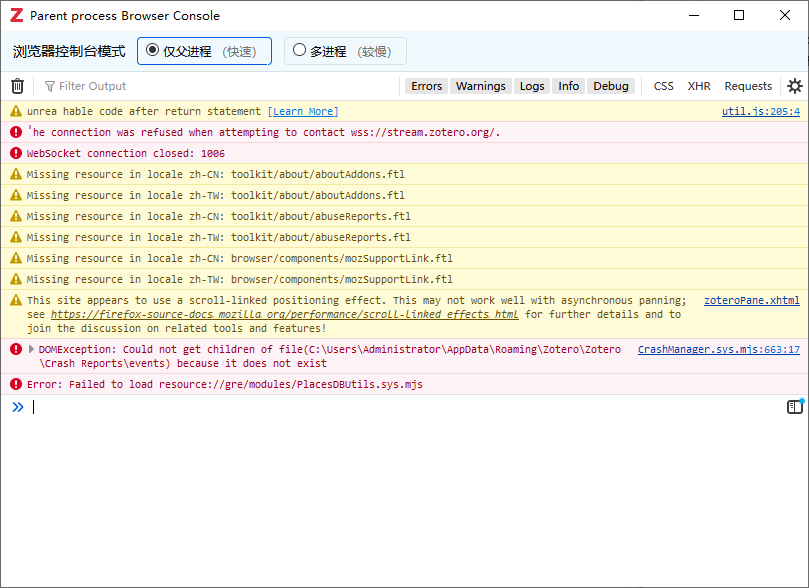The image size is (809, 588).
Task: Select zh-CN mozSupportLink.ftl missing resource message
Action: coord(240,258)
